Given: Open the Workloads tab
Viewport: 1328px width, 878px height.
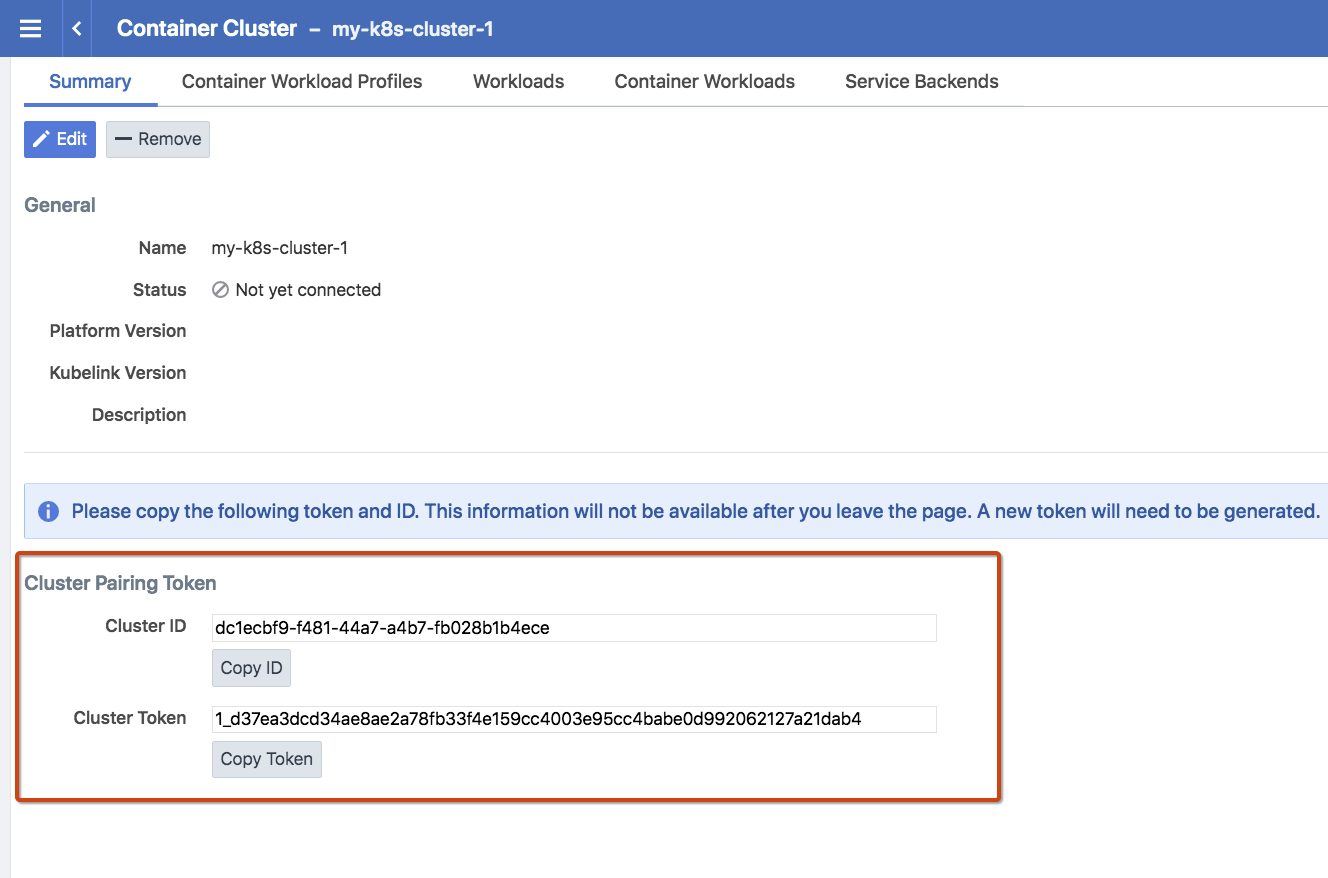Looking at the screenshot, I should click(x=518, y=81).
